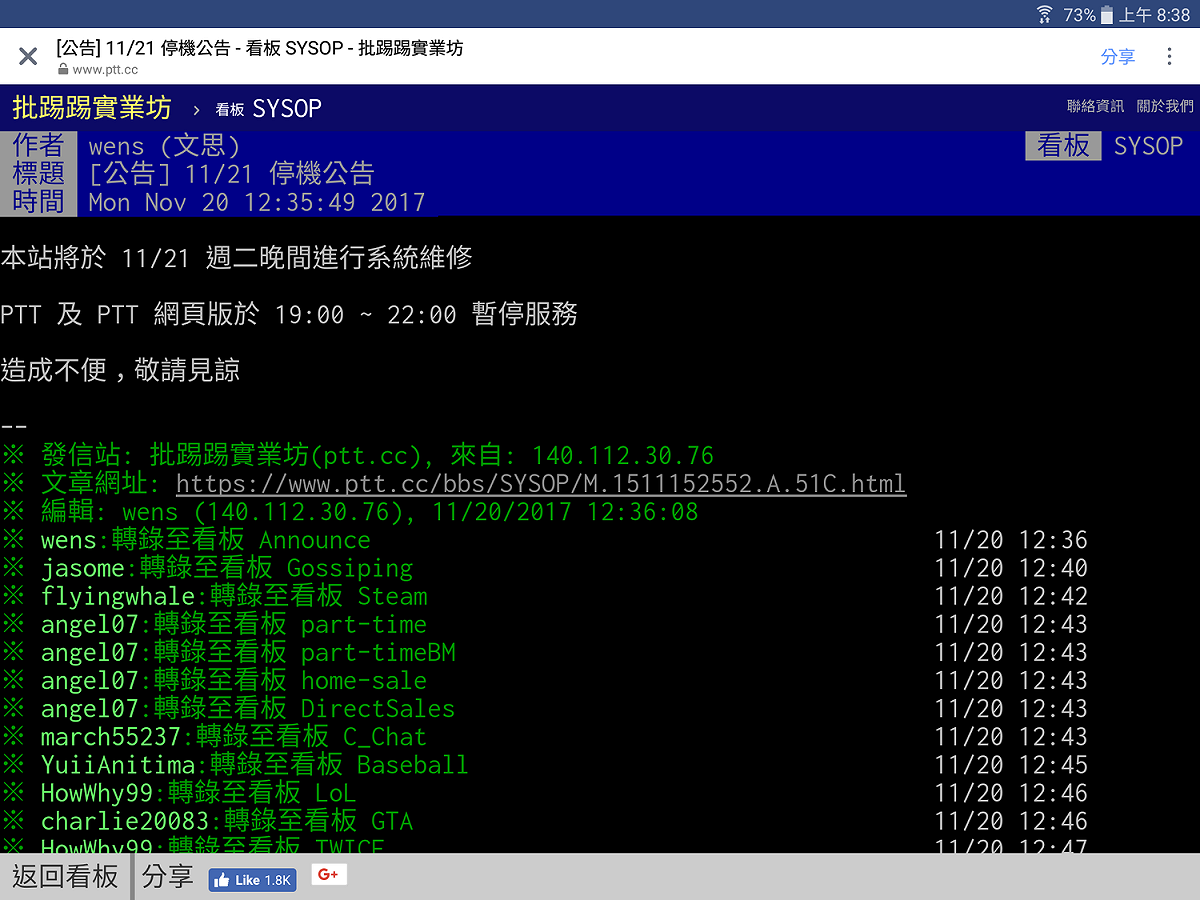
Task: Click row angel07:轉錄至看板 part-time
Action: (x=544, y=624)
